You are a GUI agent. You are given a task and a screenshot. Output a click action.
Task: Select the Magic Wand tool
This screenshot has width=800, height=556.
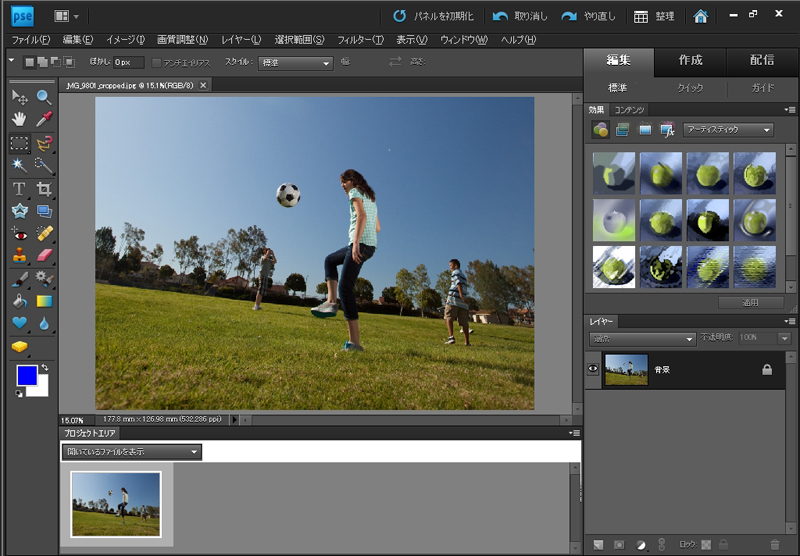[19, 165]
